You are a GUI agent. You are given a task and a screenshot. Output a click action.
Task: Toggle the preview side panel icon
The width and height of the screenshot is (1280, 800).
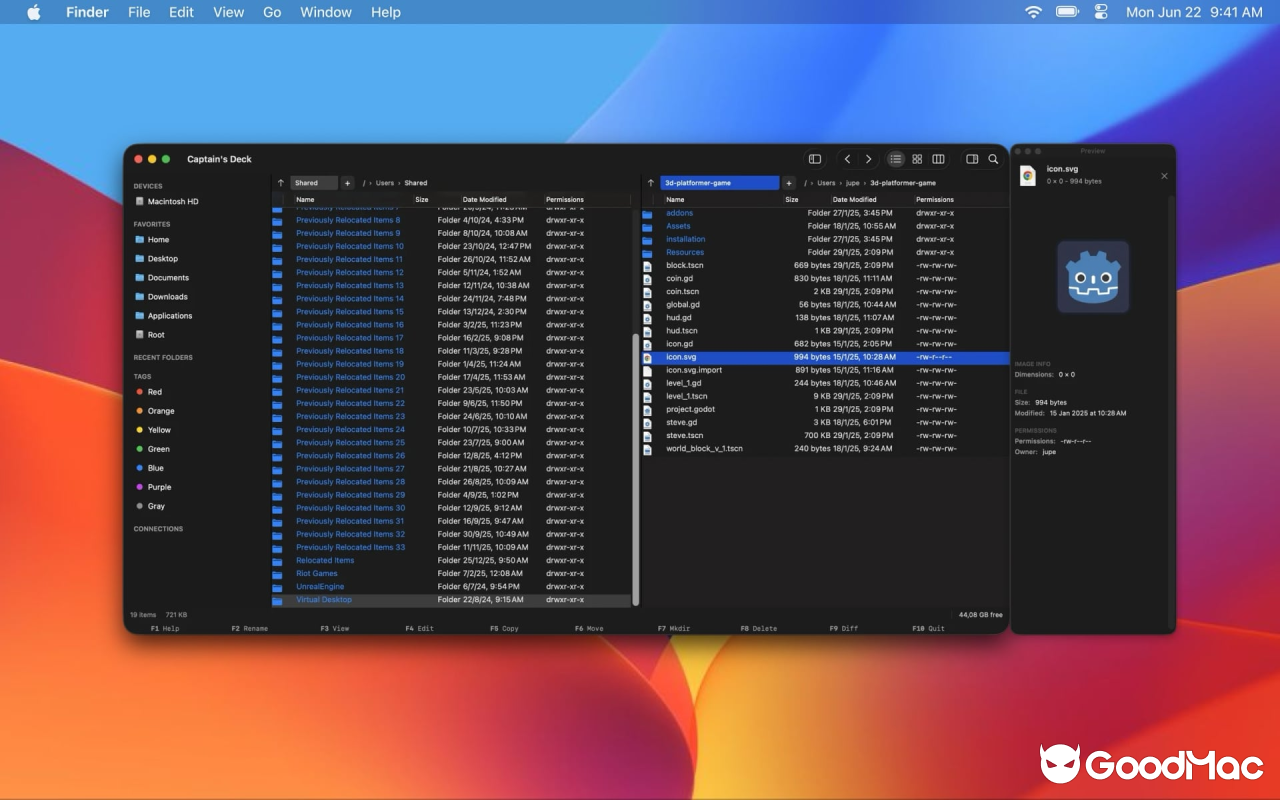[971, 159]
